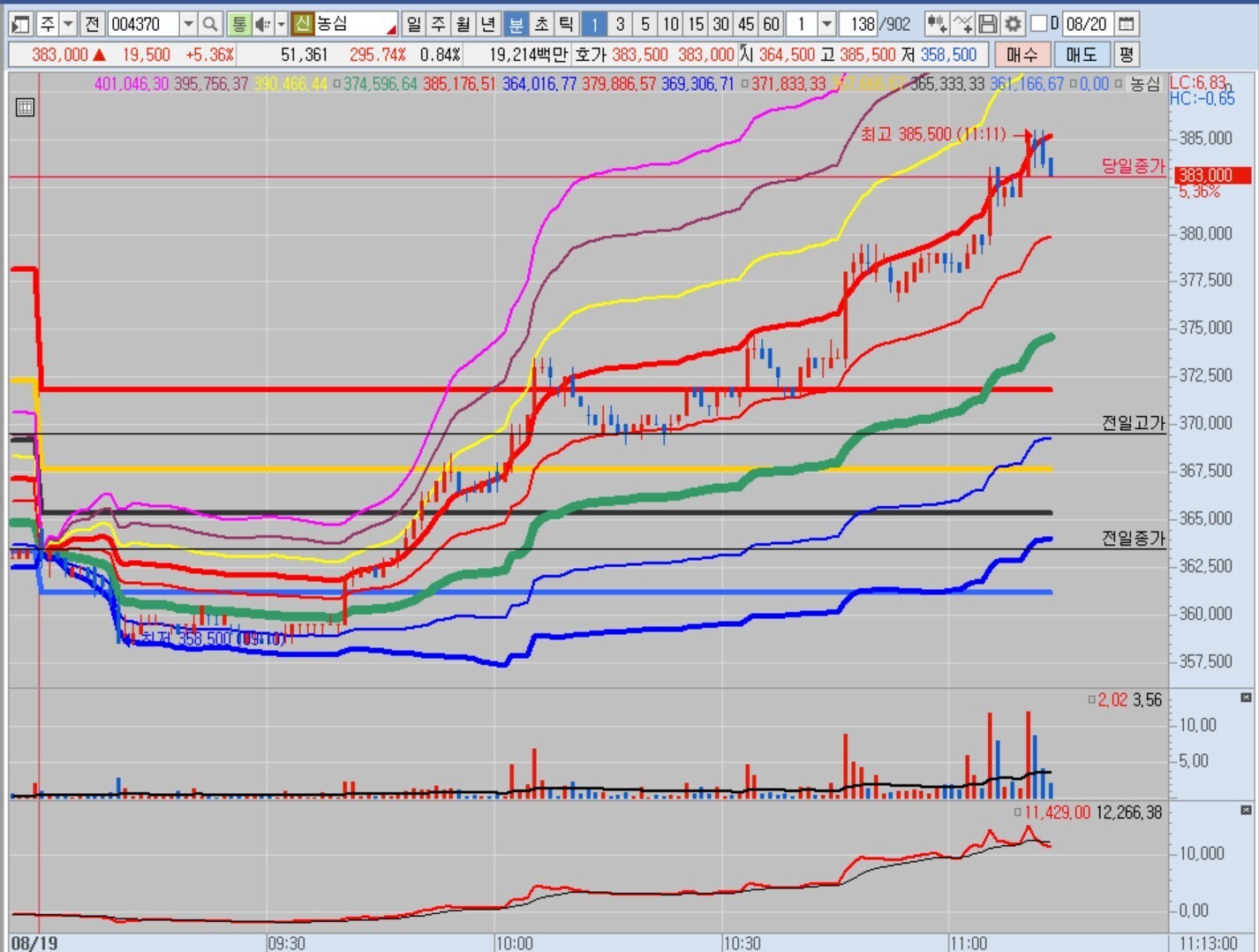Close the bottom indicator sub-chart panel
Image resolution: width=1259 pixels, height=952 pixels.
pyautogui.click(x=1246, y=810)
